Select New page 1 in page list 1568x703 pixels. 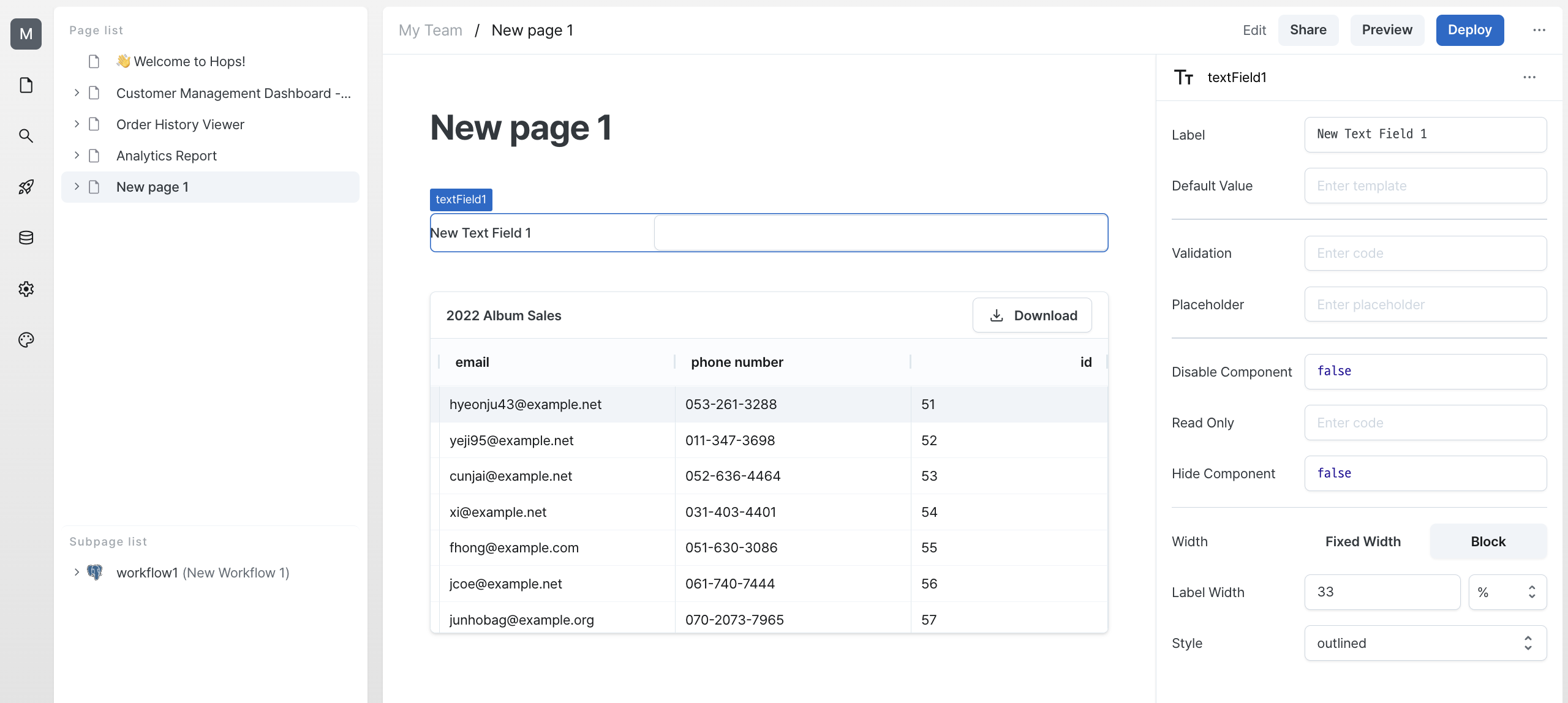[210, 187]
